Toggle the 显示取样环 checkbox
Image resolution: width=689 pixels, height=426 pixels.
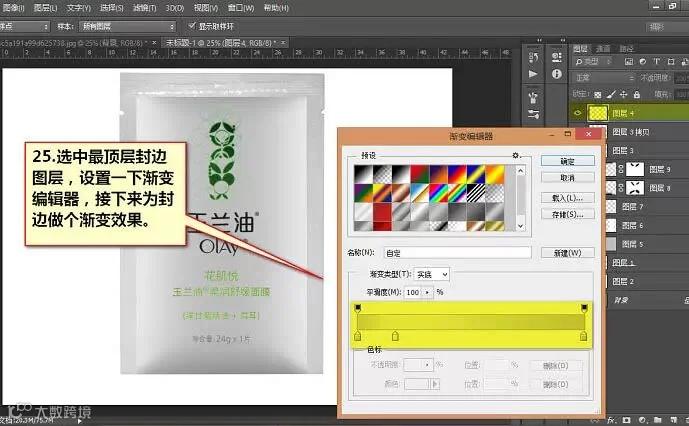click(x=192, y=26)
